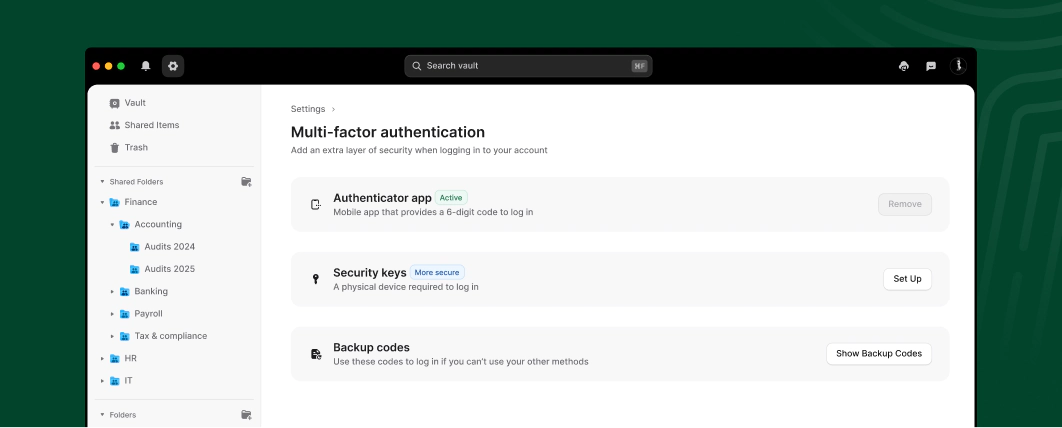Click the Vault safe icon

(114, 103)
